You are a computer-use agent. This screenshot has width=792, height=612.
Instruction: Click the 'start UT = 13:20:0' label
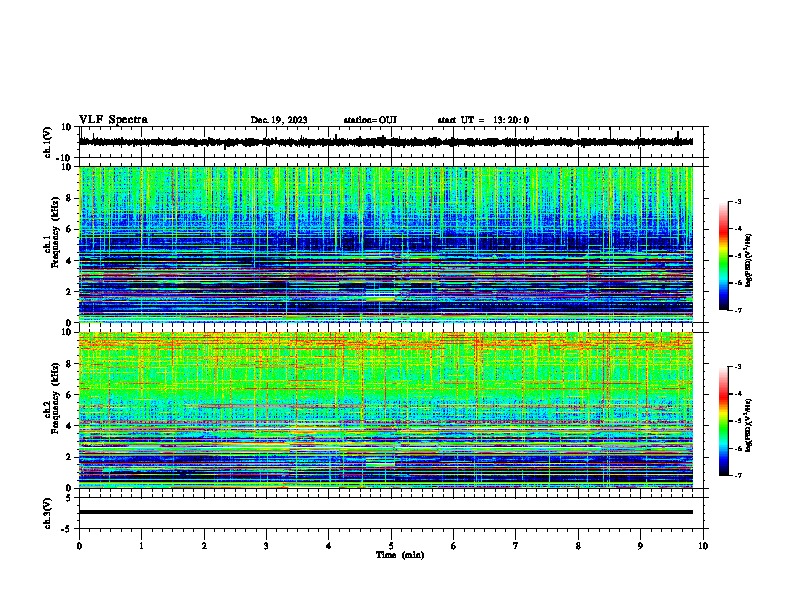[483, 120]
